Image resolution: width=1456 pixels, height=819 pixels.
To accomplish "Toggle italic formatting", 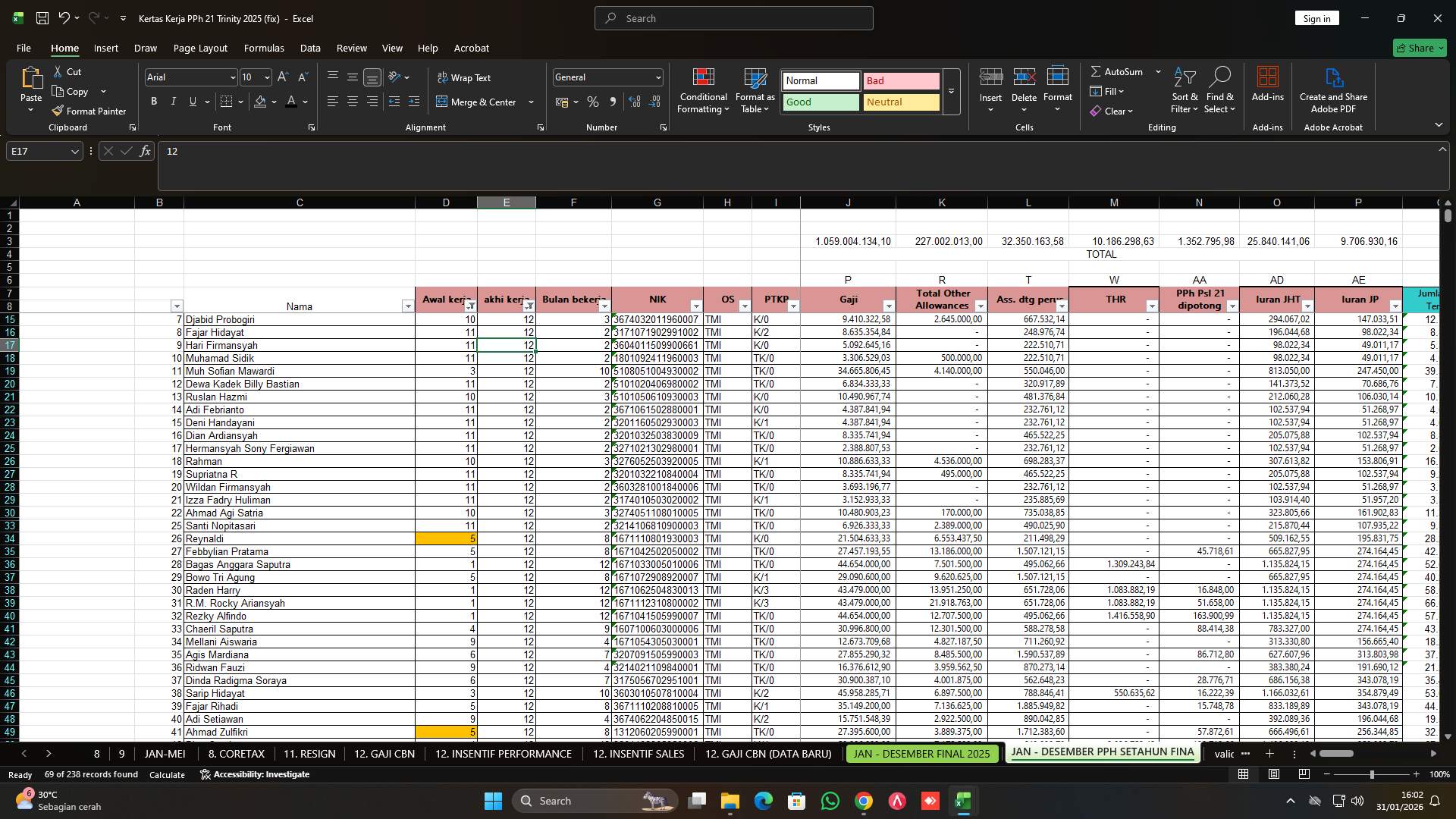I will point(173,101).
